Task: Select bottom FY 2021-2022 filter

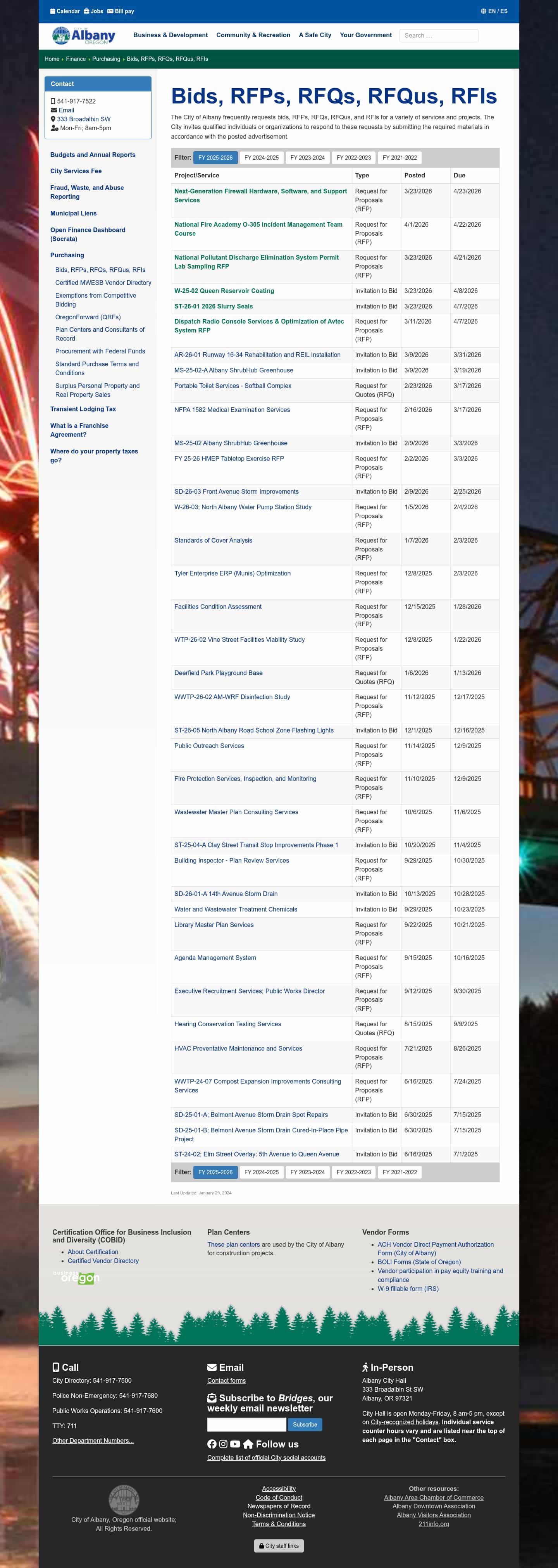Action: click(400, 1172)
